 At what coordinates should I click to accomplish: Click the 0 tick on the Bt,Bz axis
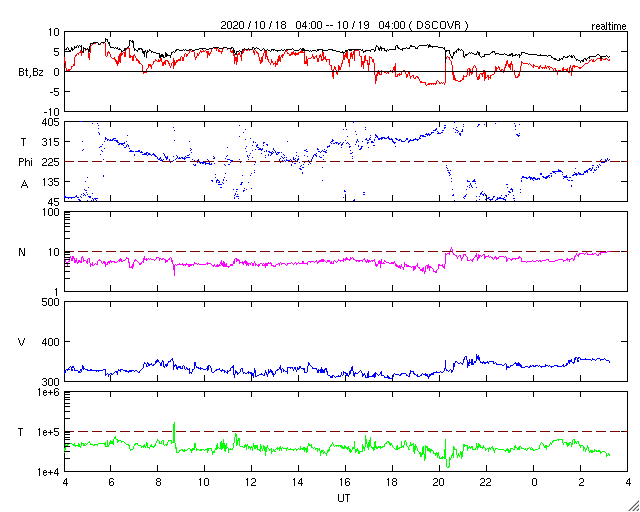pos(56,71)
